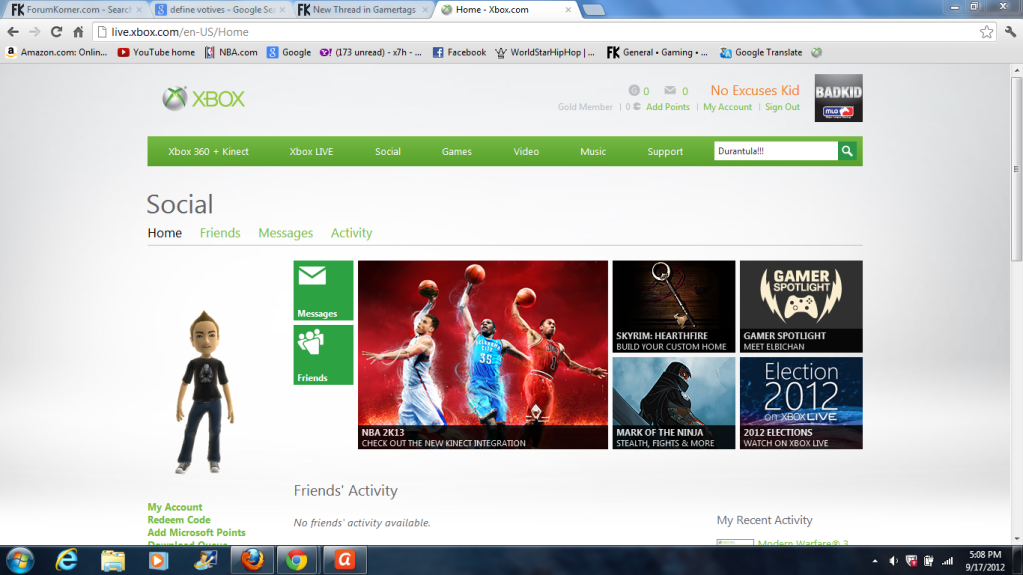
Task: Switch to the Friends tab
Action: coord(220,233)
